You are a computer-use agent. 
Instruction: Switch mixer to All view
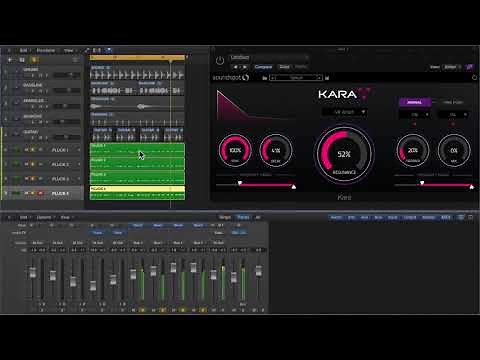tap(258, 217)
